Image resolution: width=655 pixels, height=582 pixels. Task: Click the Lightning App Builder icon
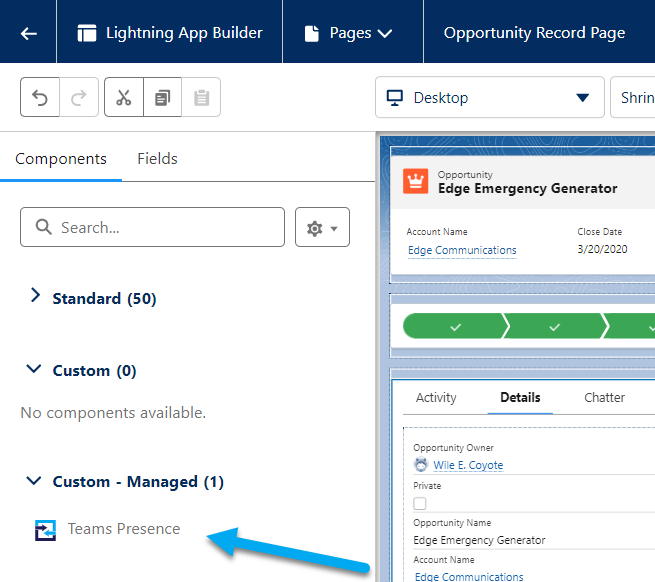pyautogui.click(x=86, y=33)
